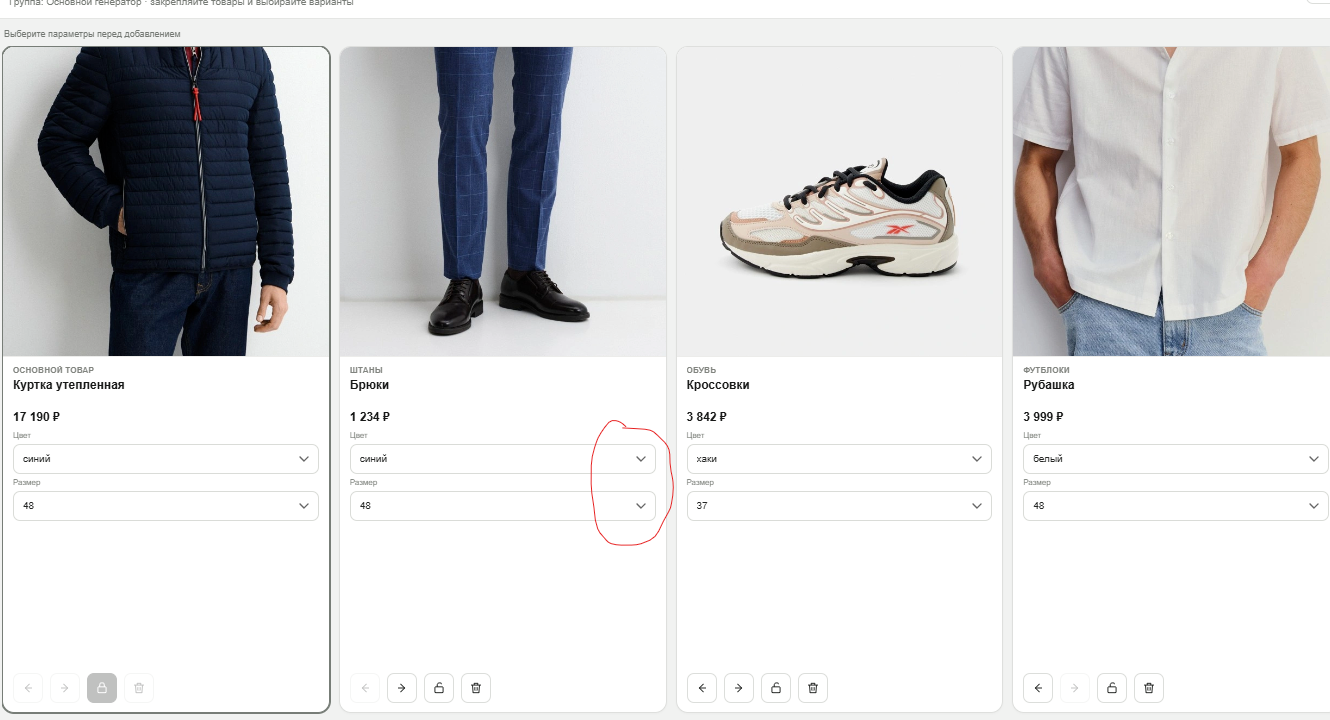Toggle the lock on the Кроссовки card

pos(776,688)
